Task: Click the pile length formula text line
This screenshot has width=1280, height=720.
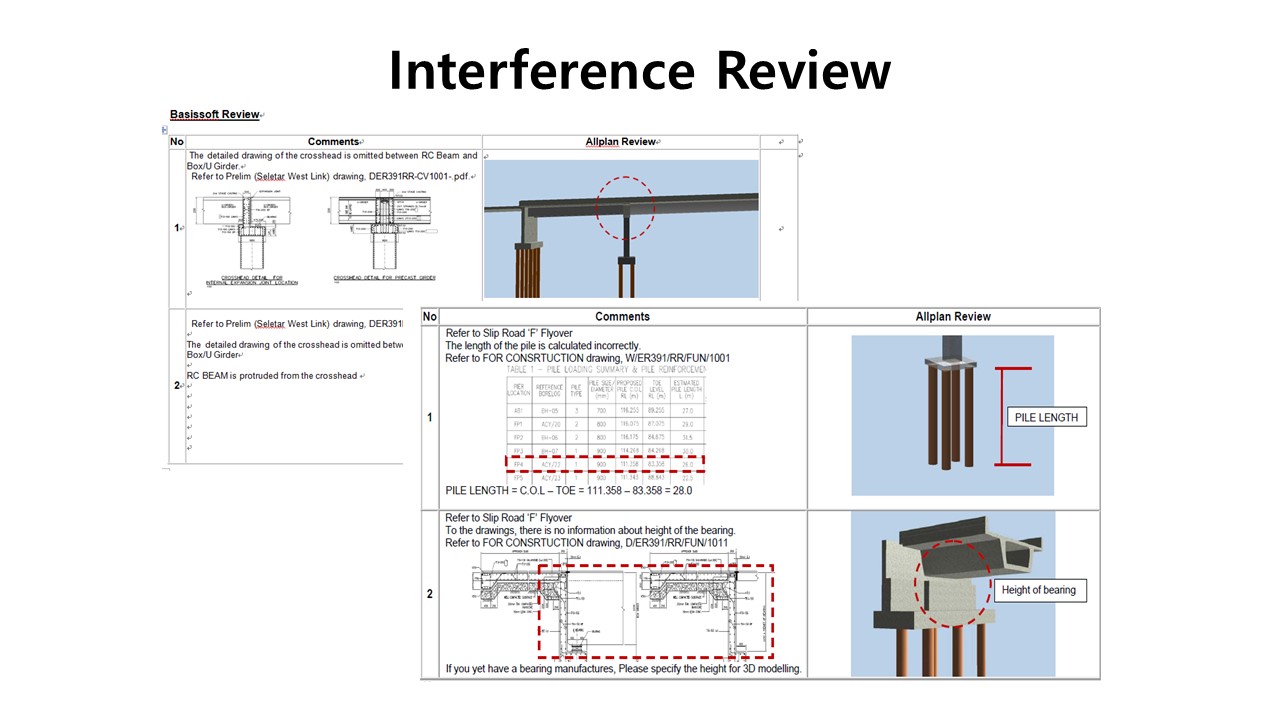Action: pyautogui.click(x=568, y=491)
